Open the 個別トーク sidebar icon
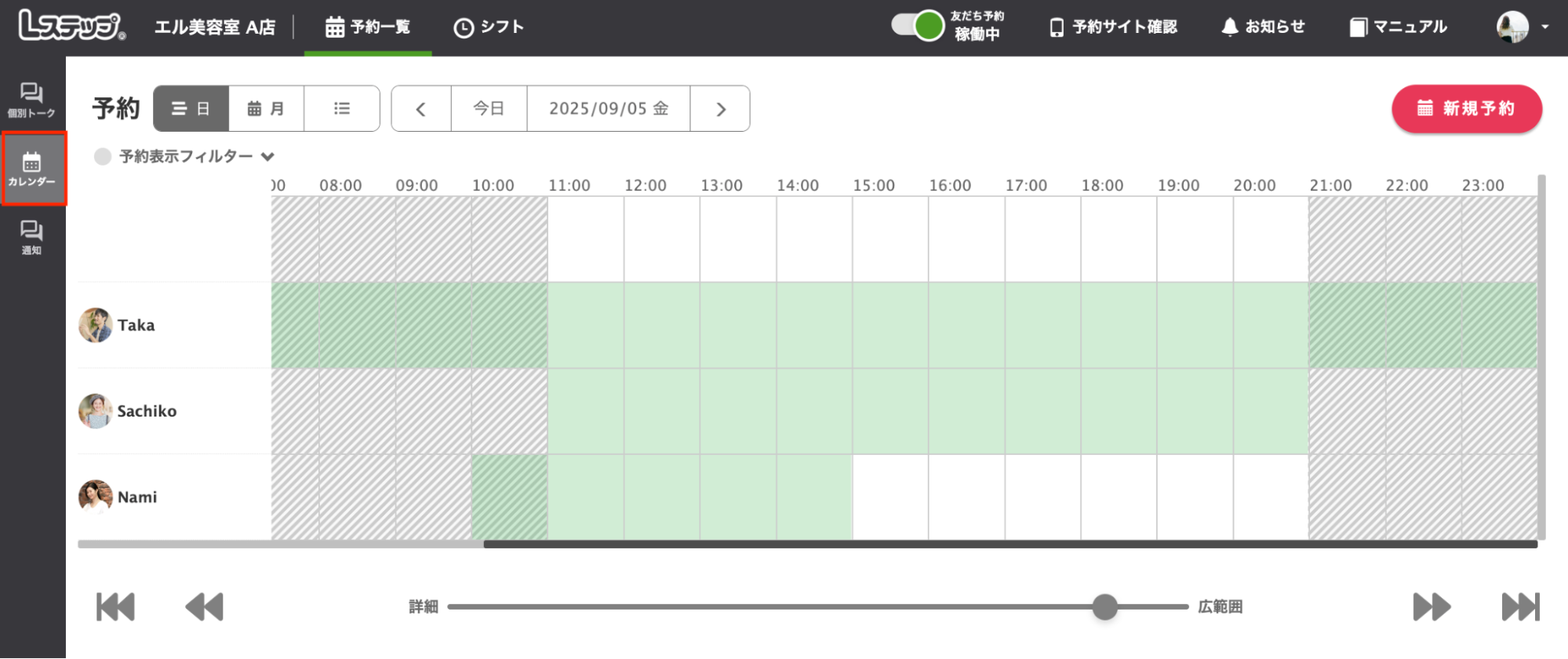 tap(31, 100)
